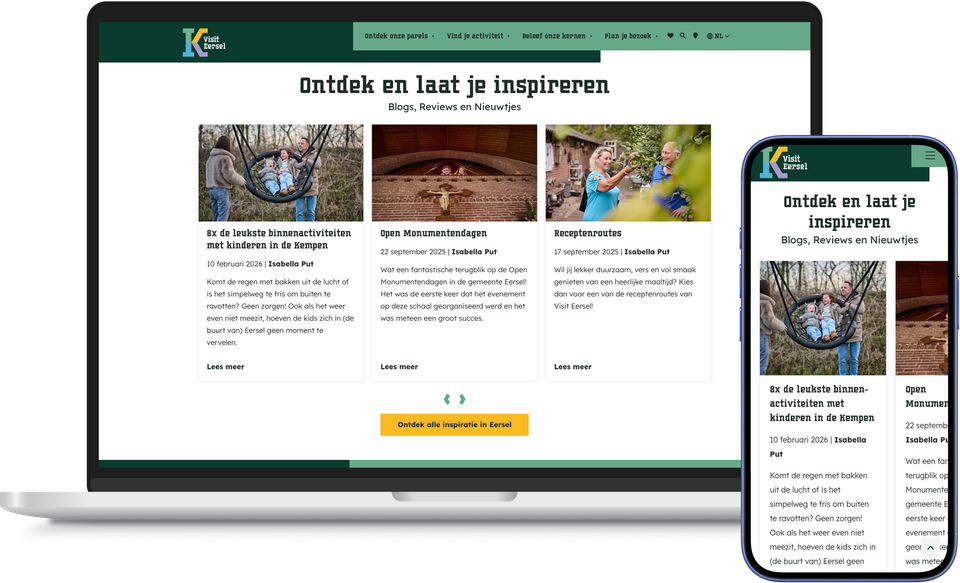Open search via magnifying glass icon
Viewport: 960px width, 583px height.
pos(683,36)
